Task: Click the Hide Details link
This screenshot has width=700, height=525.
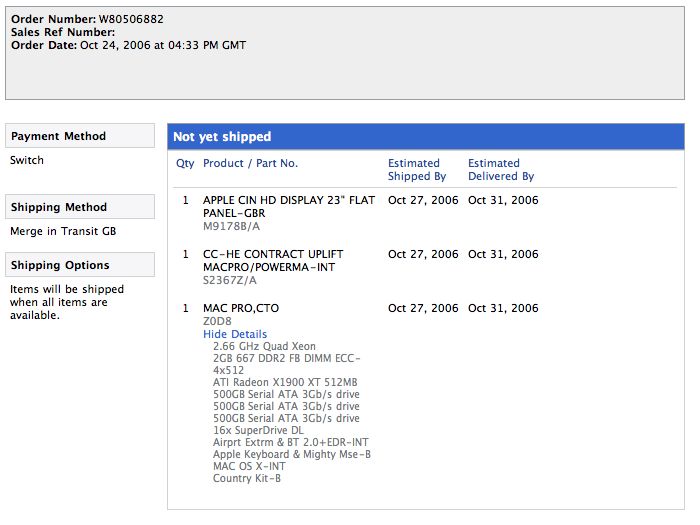Action: (x=235, y=334)
